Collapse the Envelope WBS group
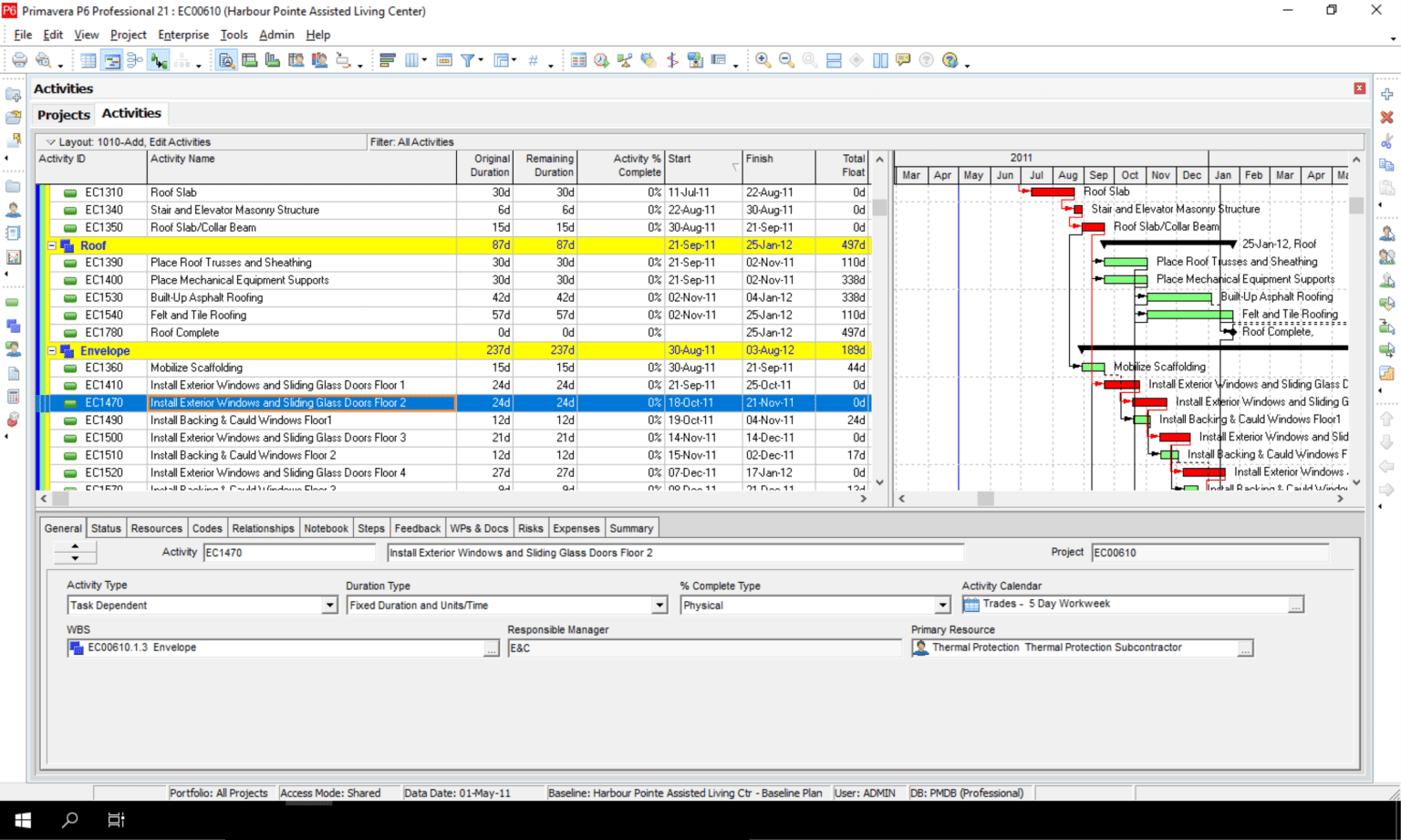 pyautogui.click(x=52, y=350)
